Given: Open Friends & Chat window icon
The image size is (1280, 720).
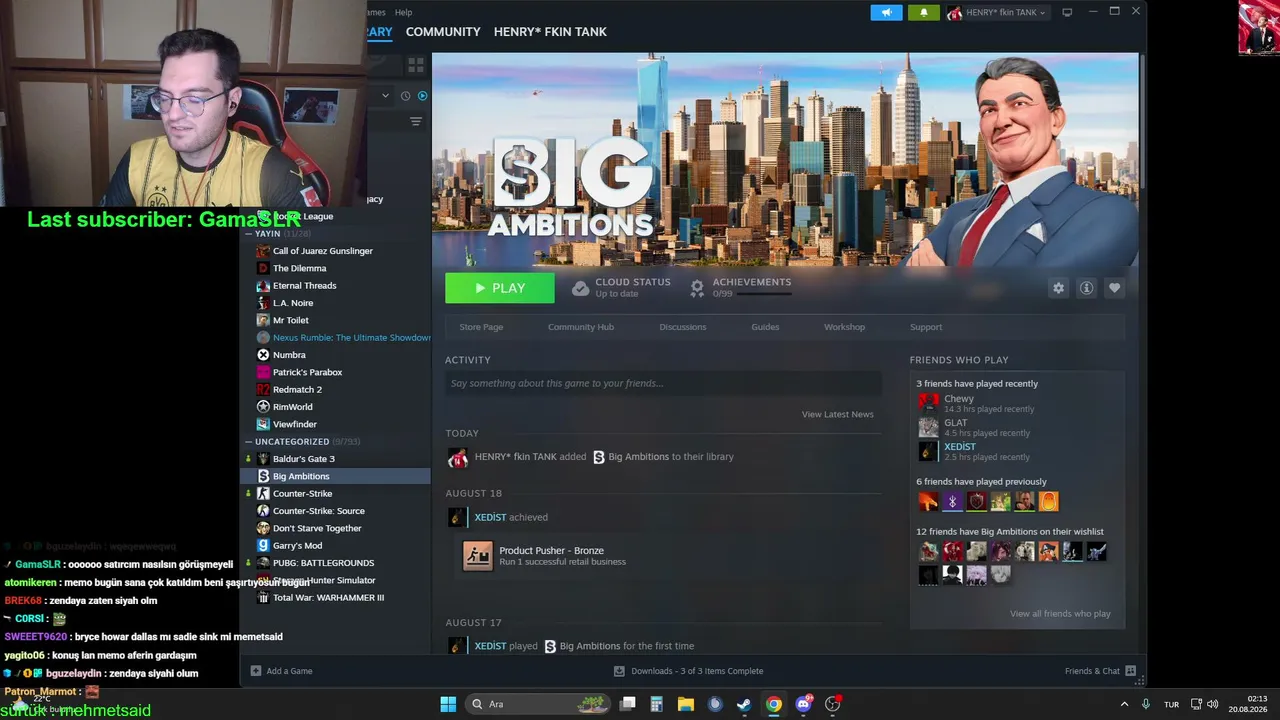Looking at the screenshot, I should click(x=1130, y=671).
